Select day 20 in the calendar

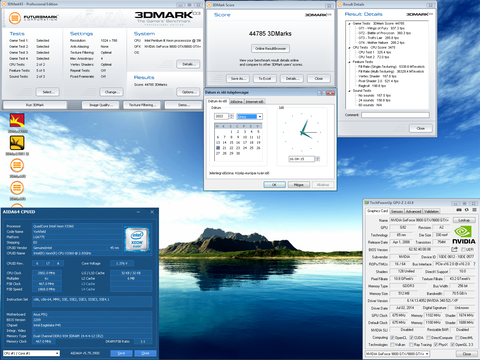click(x=218, y=148)
